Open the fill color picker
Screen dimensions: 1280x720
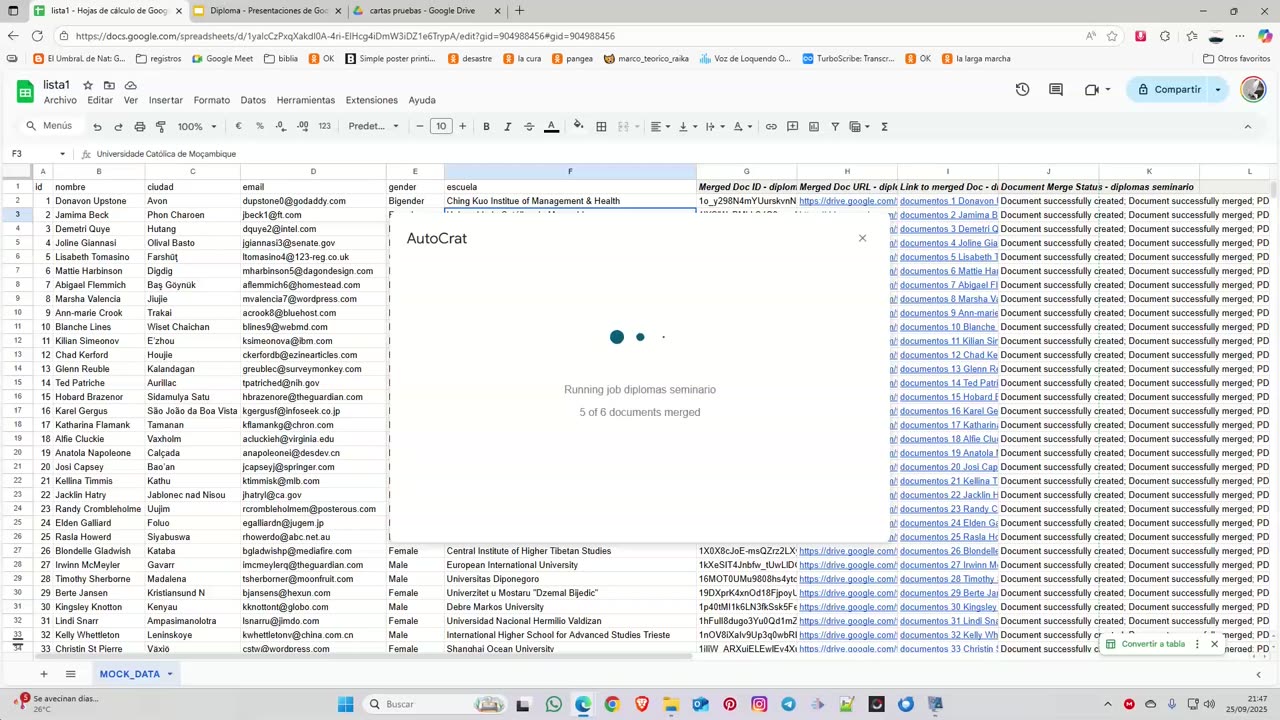[578, 127]
